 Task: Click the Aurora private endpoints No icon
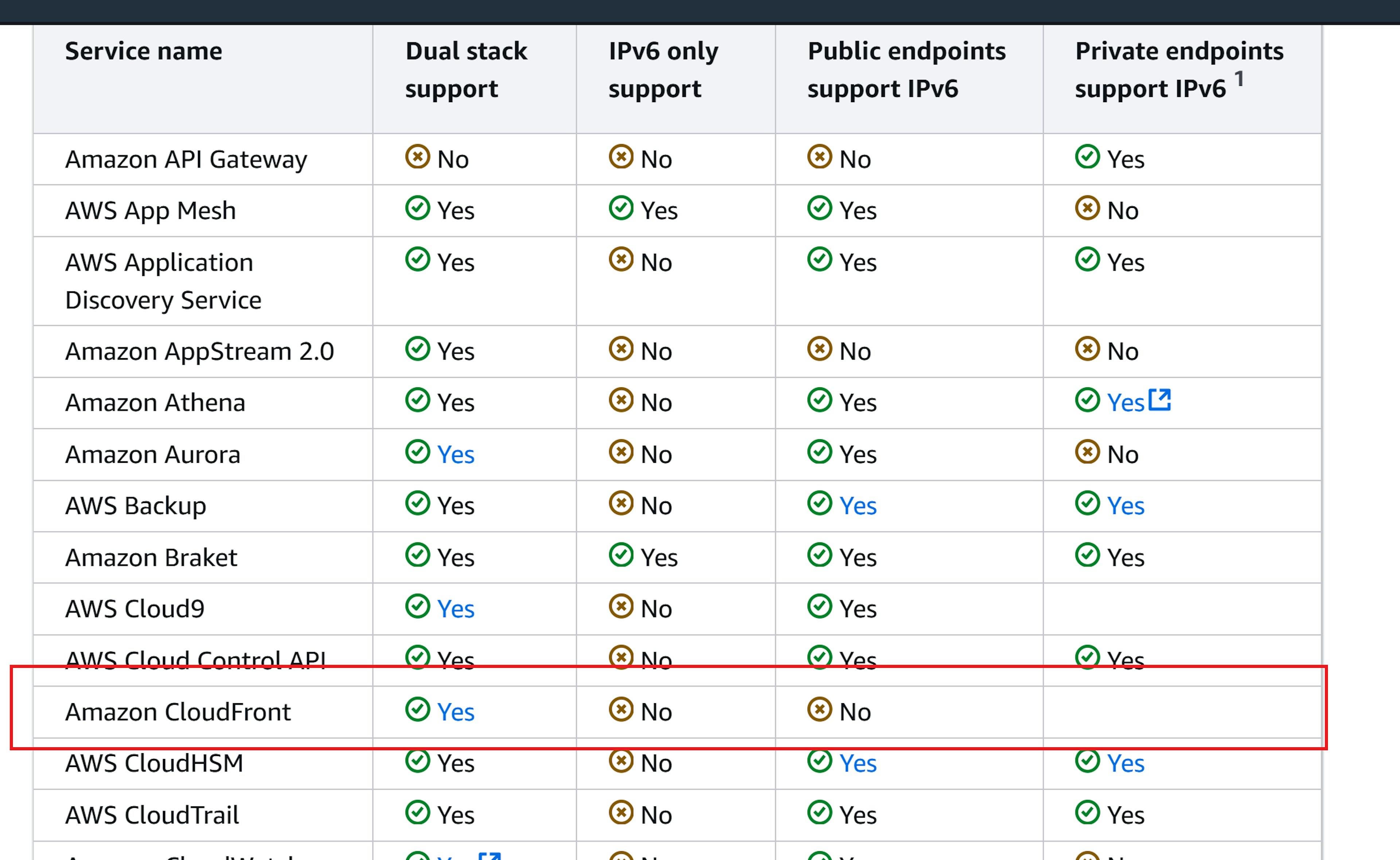pyautogui.click(x=1088, y=452)
